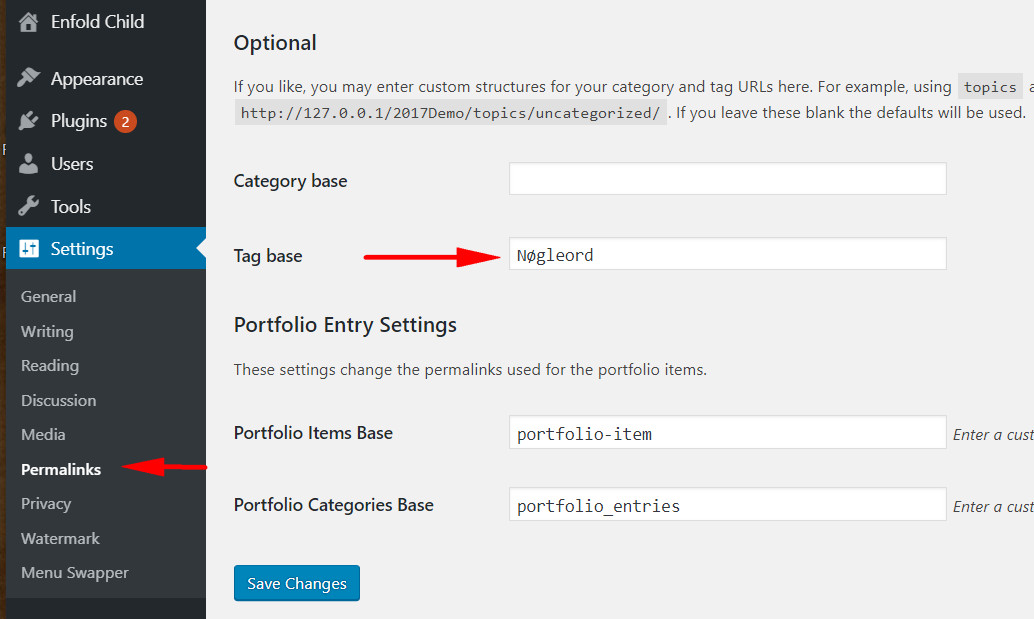Open the General settings submenu item

point(48,297)
